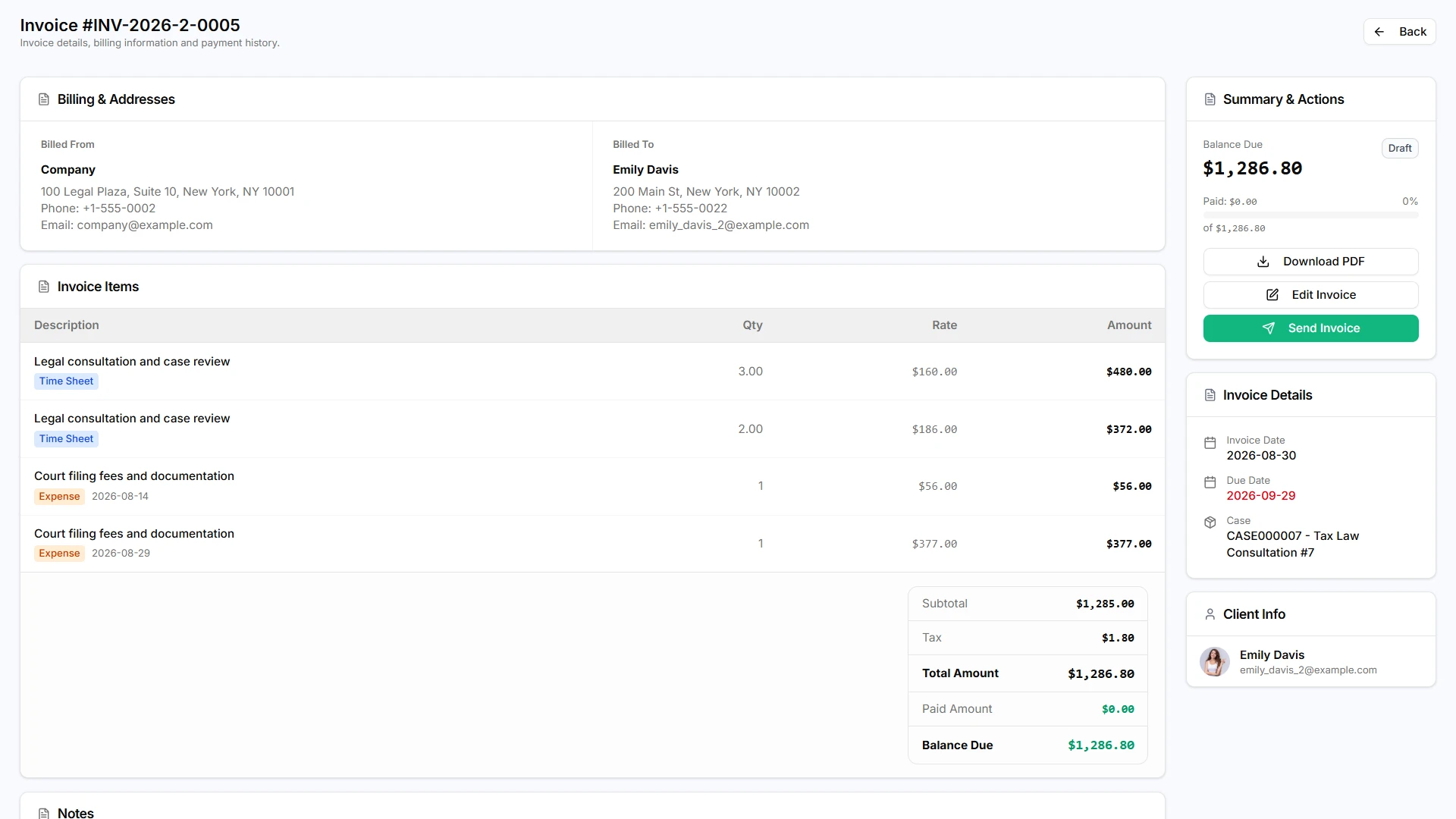Click the payment progress bar
1456x819 pixels.
pyautogui.click(x=1310, y=215)
